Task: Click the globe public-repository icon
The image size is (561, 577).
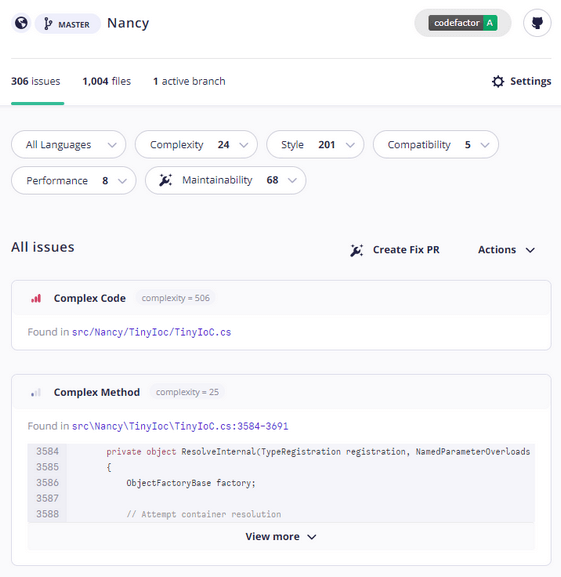Action: pos(21,23)
